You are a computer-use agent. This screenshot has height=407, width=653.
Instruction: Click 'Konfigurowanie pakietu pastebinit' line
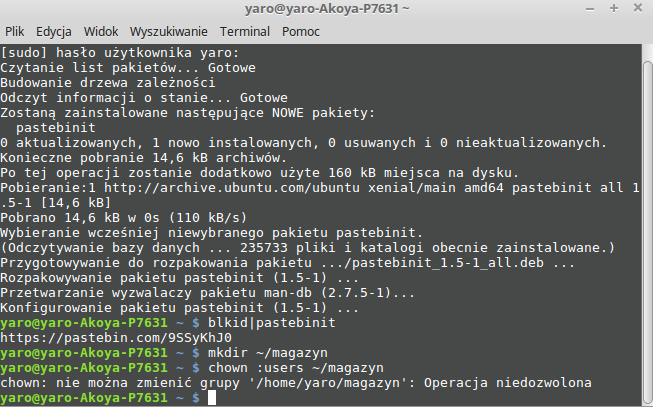(179, 308)
